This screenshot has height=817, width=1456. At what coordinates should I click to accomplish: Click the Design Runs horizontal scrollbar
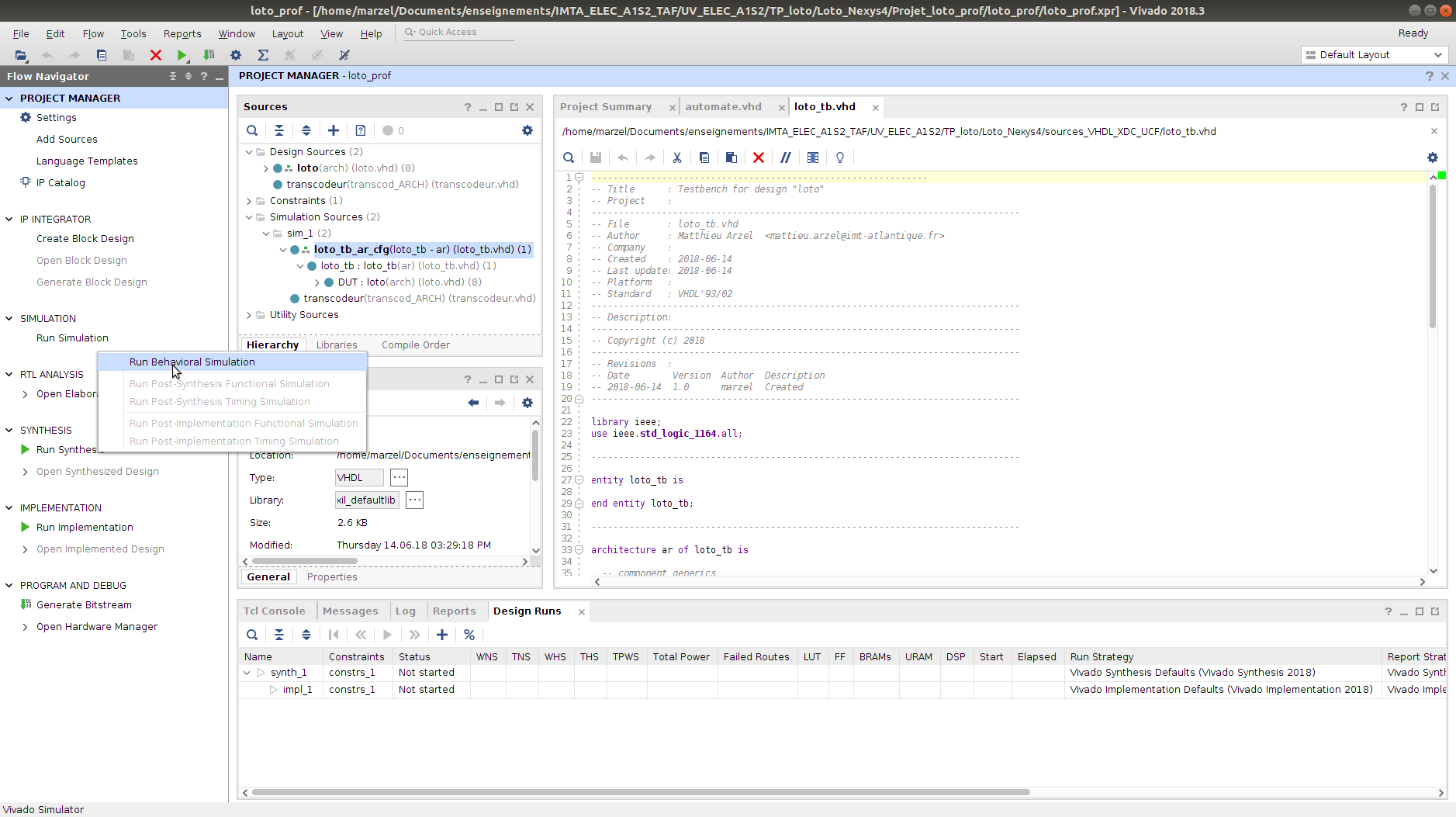641,792
